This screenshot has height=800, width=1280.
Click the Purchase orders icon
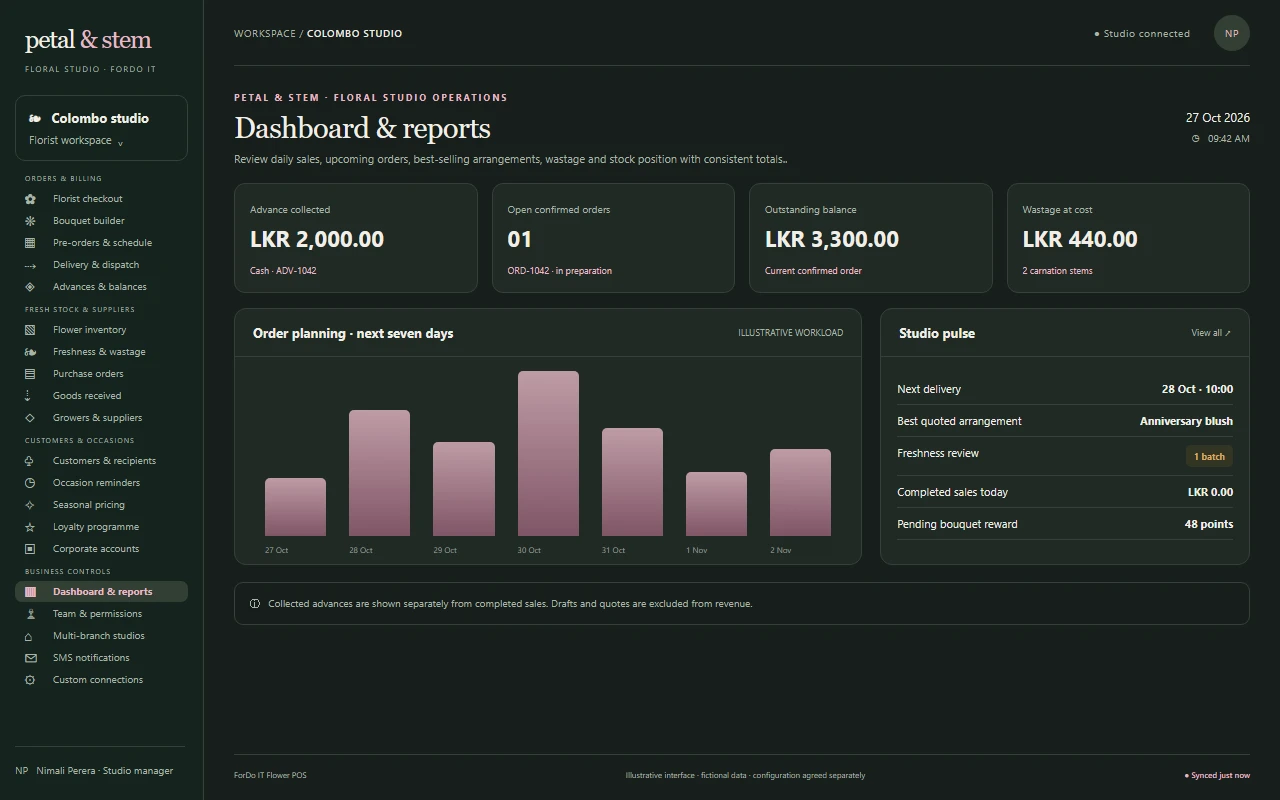coord(30,374)
